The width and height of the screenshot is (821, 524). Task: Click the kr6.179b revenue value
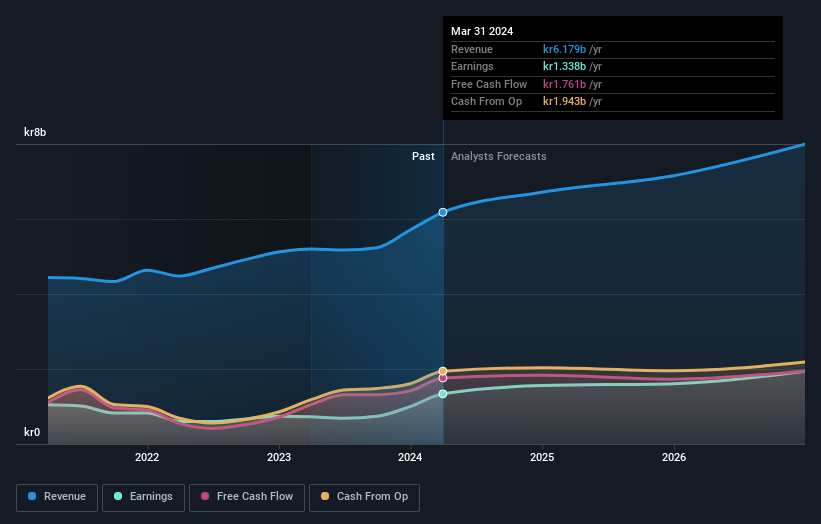[564, 49]
